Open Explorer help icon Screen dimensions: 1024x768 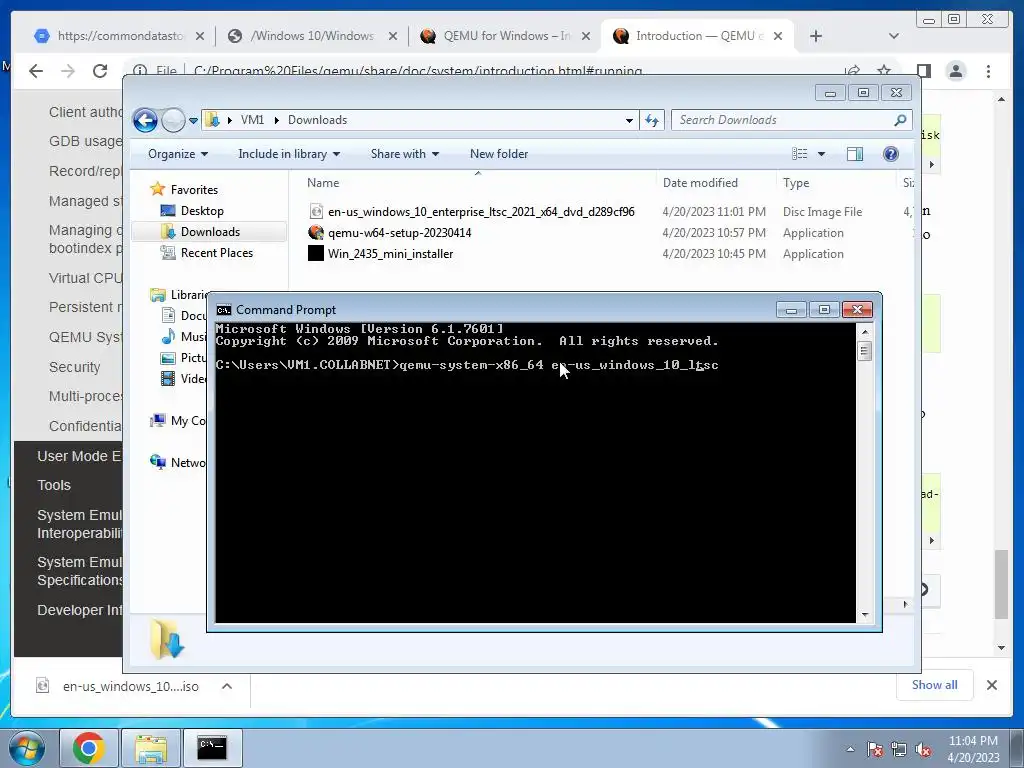click(891, 154)
